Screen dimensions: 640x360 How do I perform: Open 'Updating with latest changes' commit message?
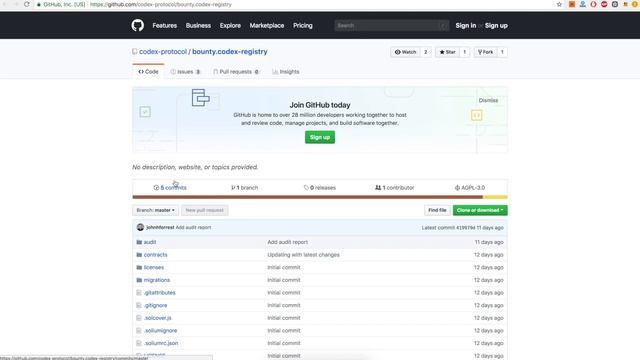[x=303, y=255]
